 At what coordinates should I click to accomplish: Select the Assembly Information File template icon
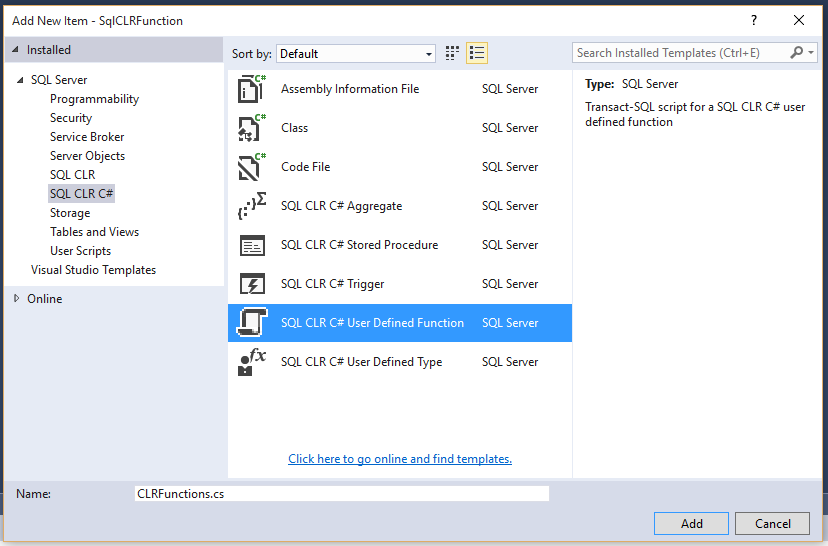pyautogui.click(x=252, y=89)
